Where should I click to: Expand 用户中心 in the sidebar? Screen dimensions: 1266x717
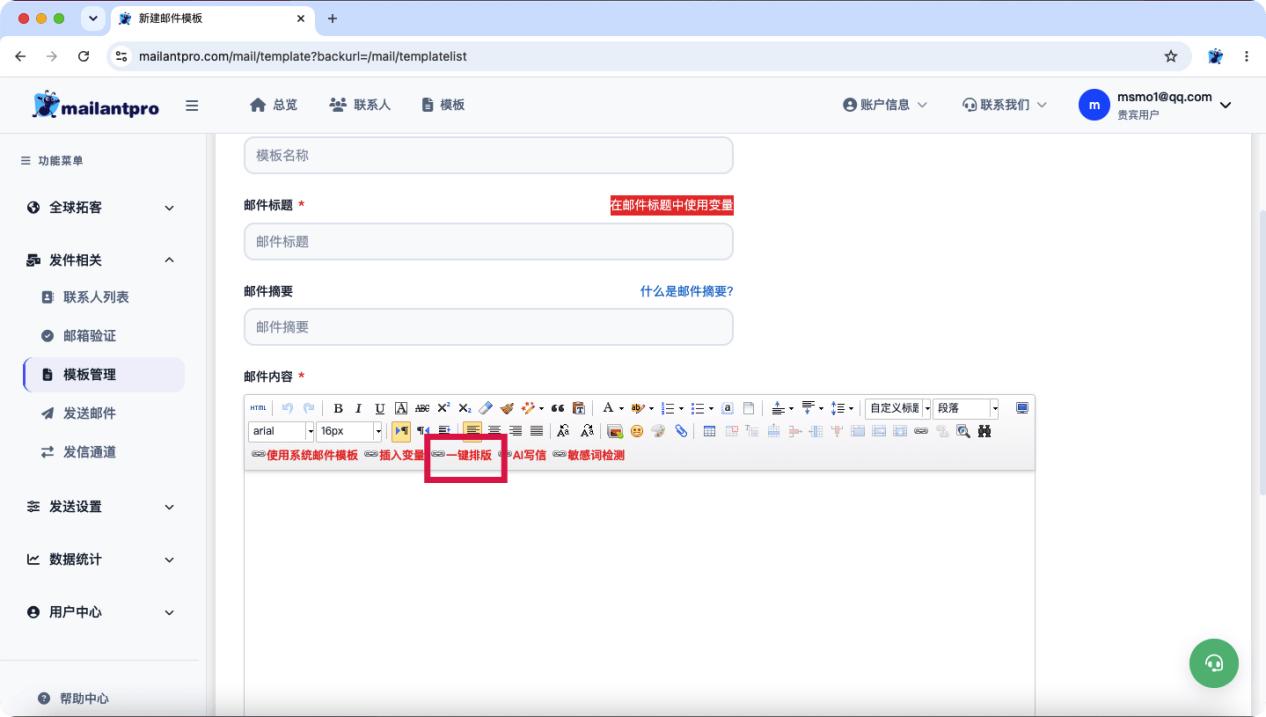(100, 612)
